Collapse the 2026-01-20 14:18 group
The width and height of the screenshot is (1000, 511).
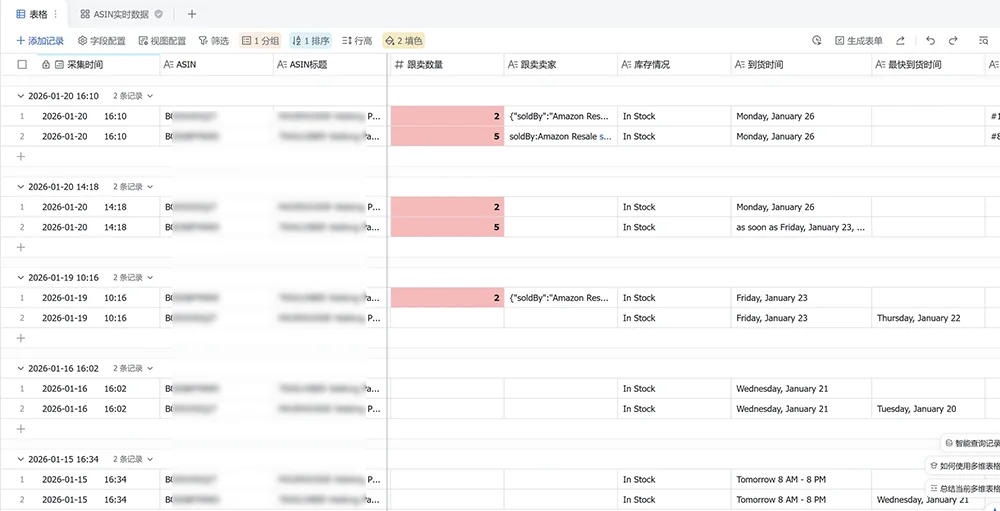click(21, 187)
